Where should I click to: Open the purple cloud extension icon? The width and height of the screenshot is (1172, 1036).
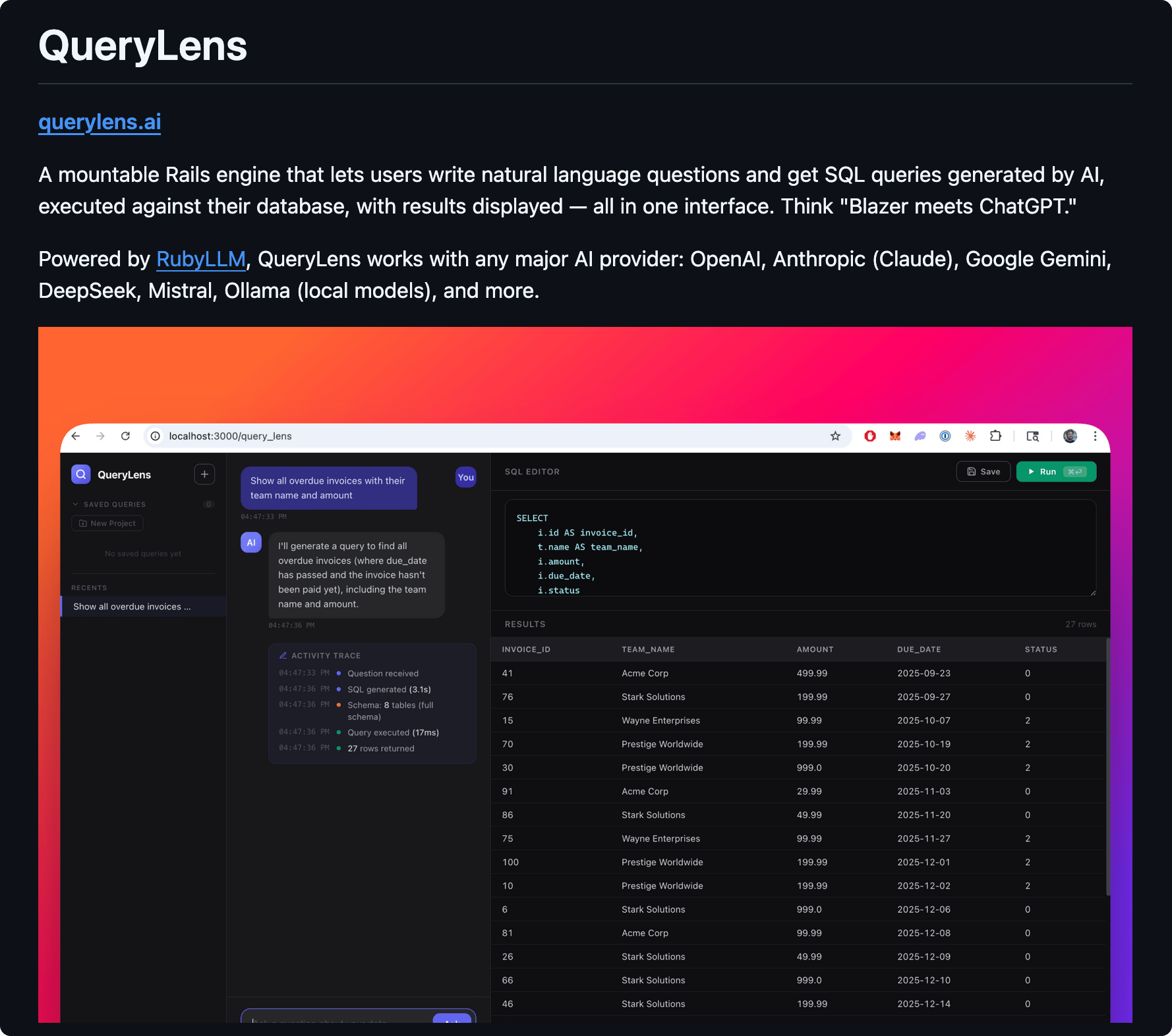point(920,436)
